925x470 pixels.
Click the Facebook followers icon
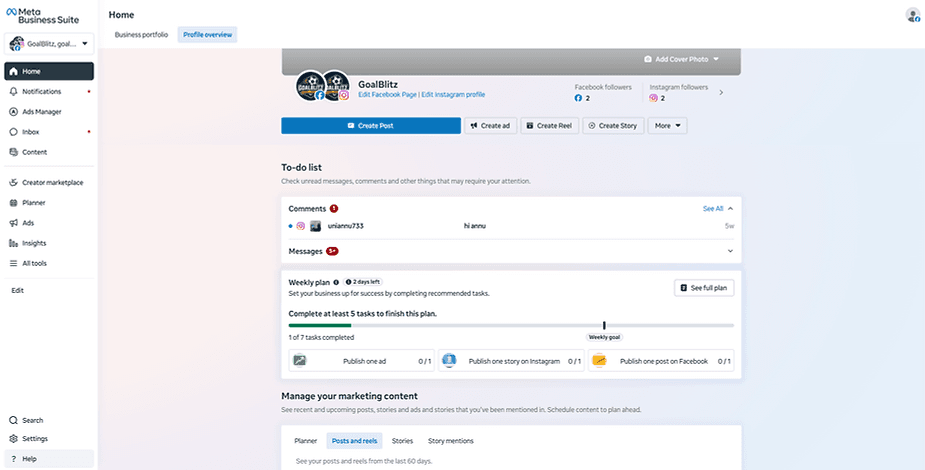tap(578, 98)
